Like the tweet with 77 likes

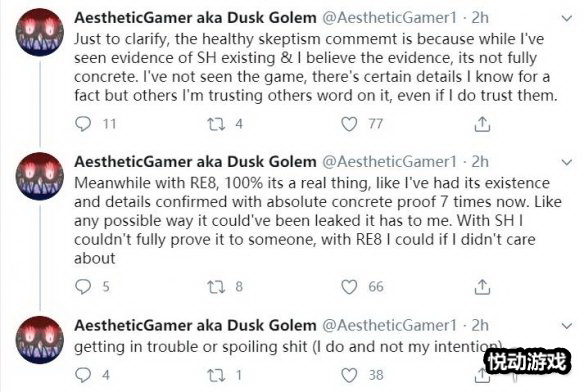[x=349, y=124]
